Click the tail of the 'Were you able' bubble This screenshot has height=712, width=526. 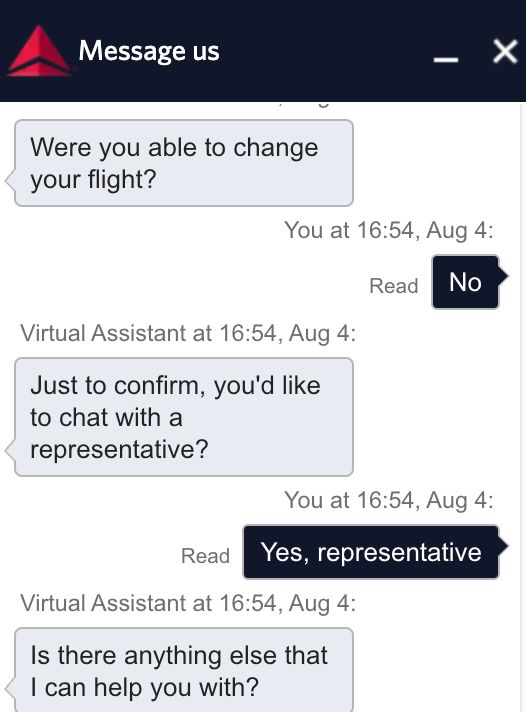pos(10,181)
